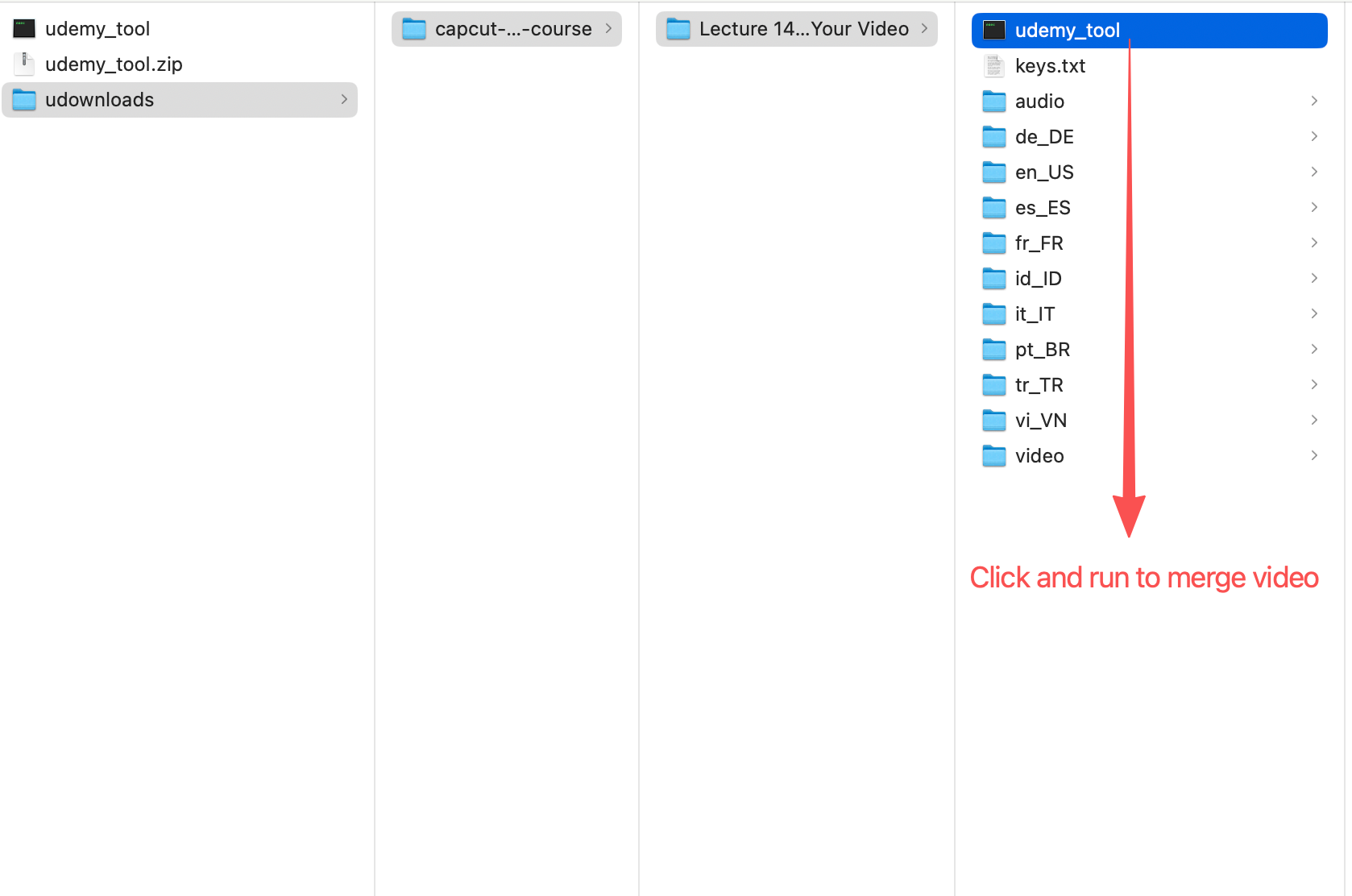Click the fr_FR folder icon
1352x896 pixels.
click(x=994, y=243)
